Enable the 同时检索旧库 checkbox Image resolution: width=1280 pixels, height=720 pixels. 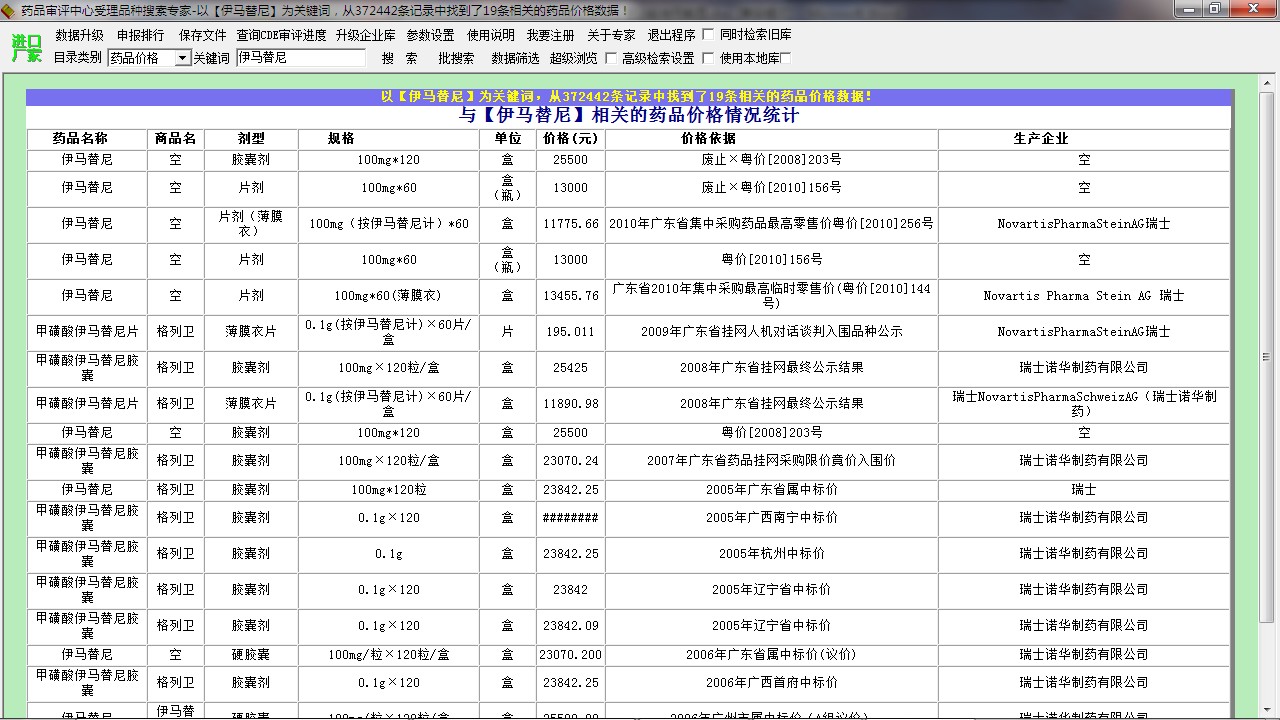[709, 35]
